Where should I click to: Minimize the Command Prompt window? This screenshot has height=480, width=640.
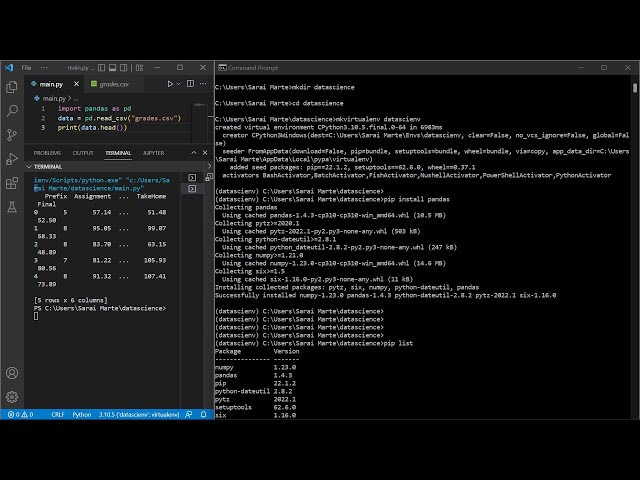click(581, 68)
